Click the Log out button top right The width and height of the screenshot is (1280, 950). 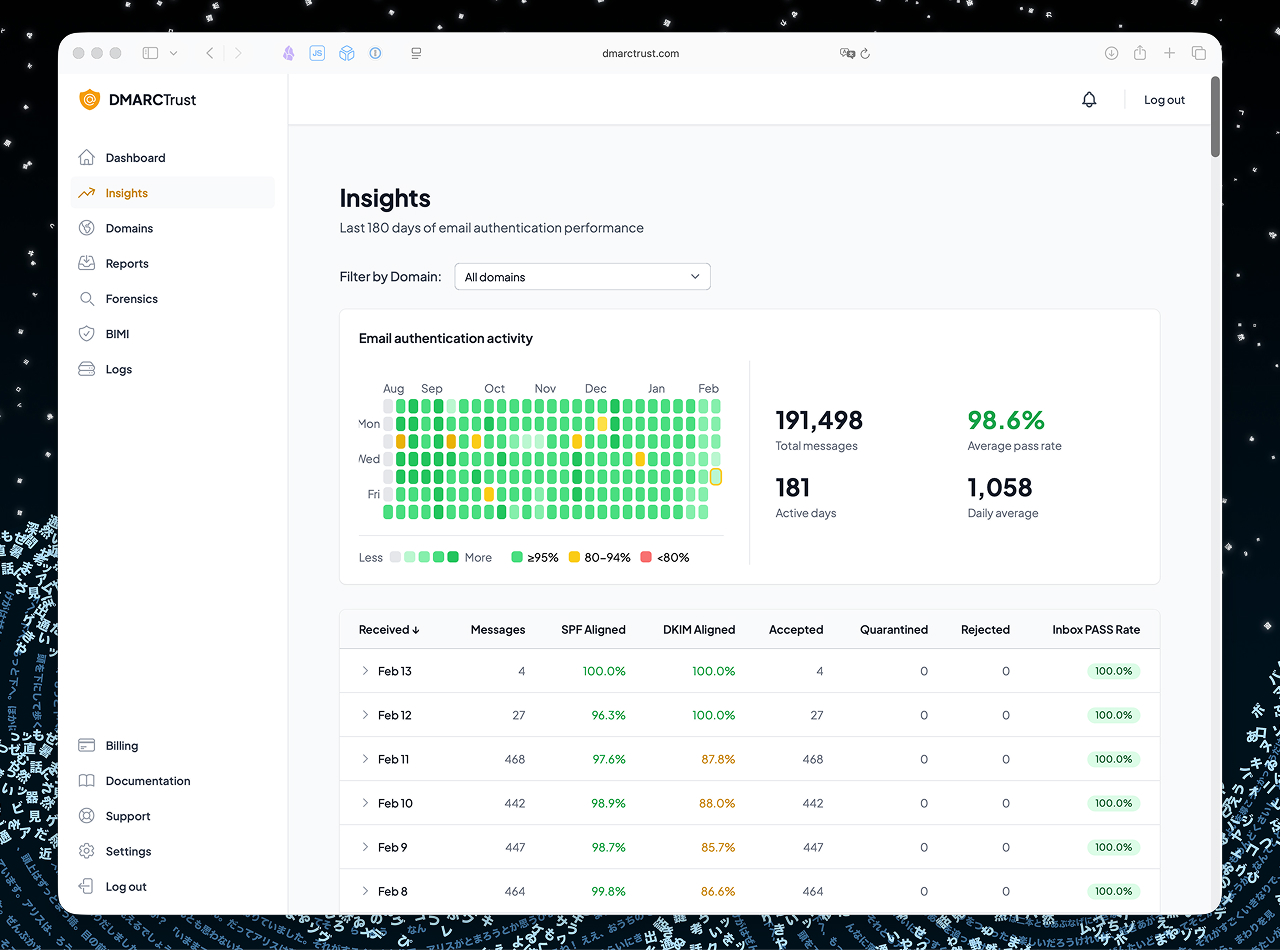(x=1163, y=99)
